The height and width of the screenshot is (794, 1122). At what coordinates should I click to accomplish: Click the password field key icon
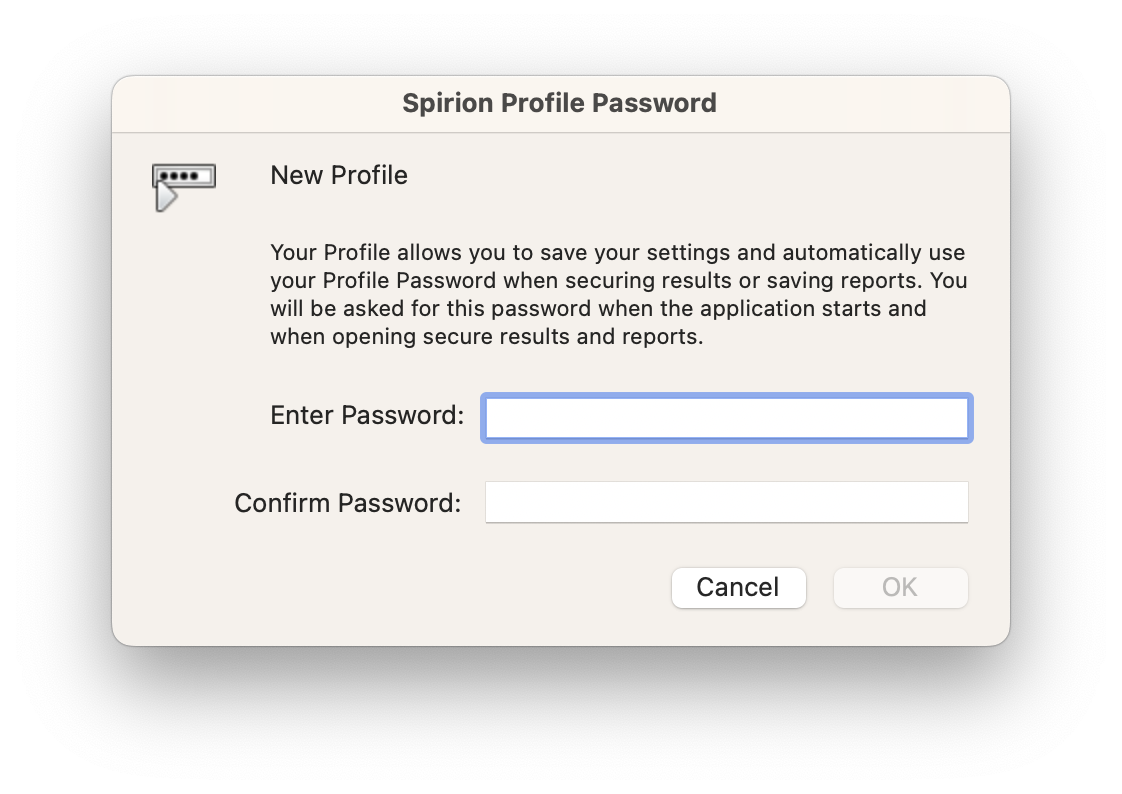coord(184,187)
